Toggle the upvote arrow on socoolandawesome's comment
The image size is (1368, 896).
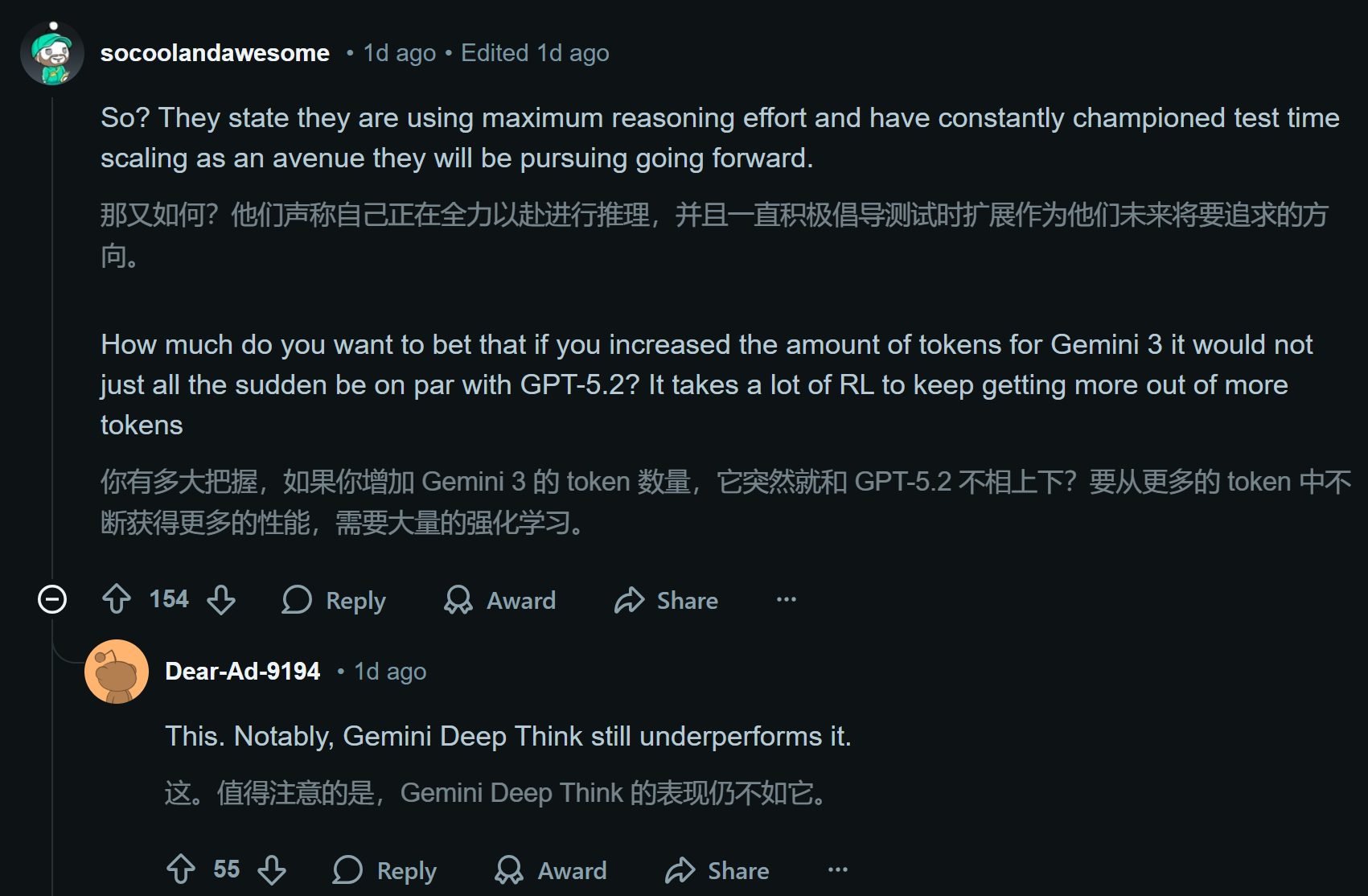tap(117, 600)
